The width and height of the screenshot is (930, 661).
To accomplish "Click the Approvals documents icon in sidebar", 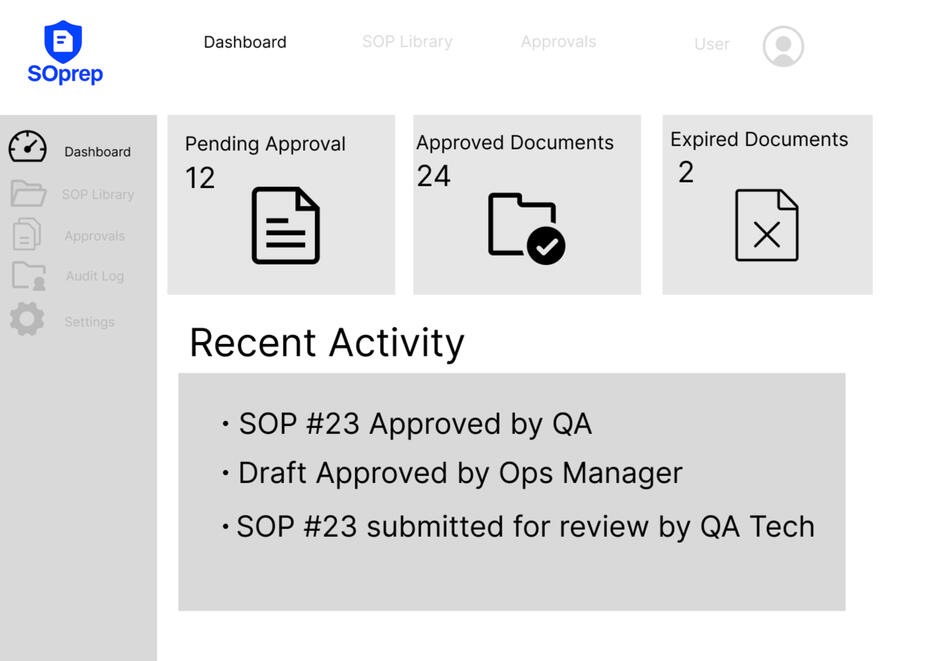I will 27,234.
